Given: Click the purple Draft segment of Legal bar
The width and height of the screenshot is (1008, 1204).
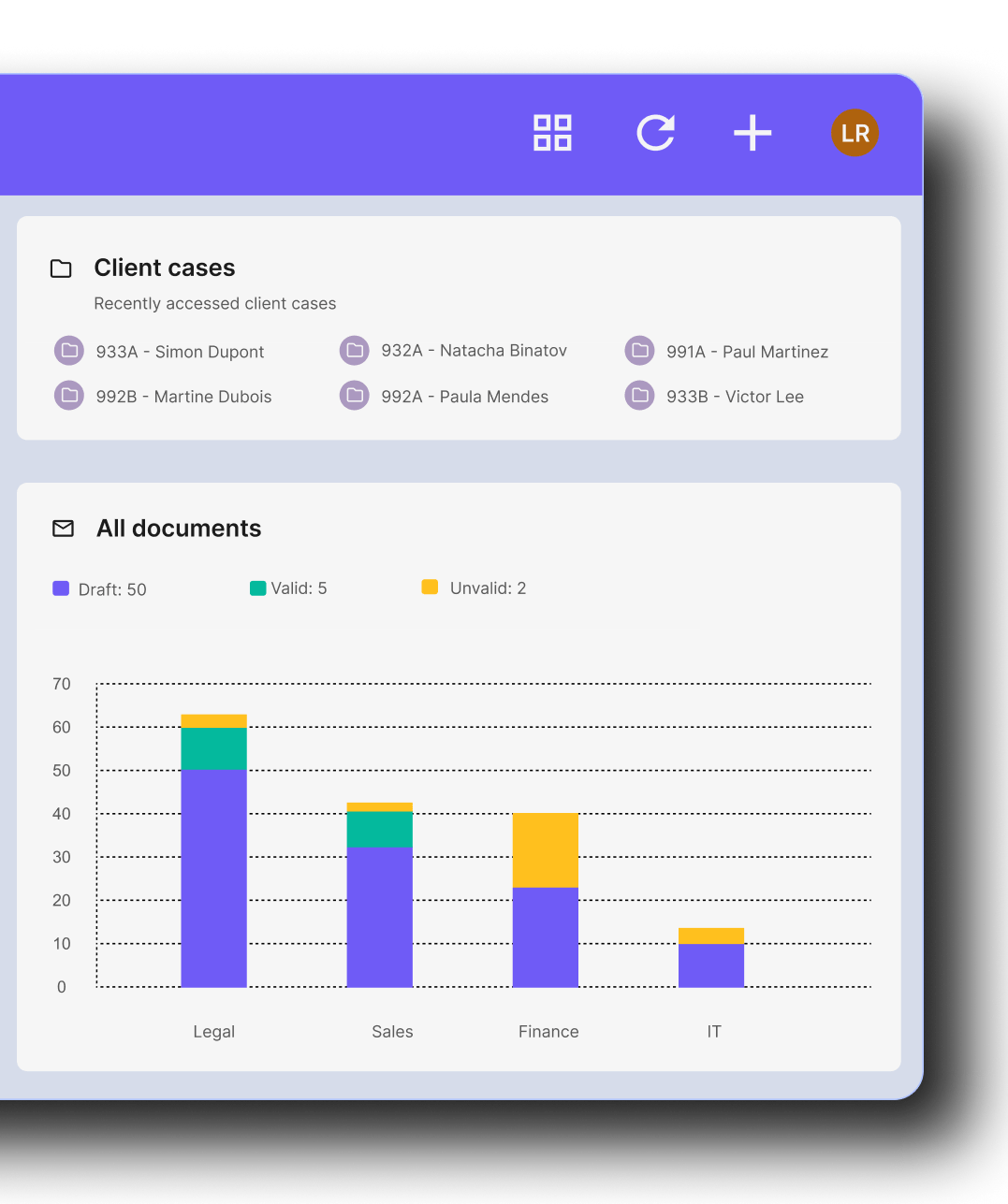Looking at the screenshot, I should click(213, 878).
